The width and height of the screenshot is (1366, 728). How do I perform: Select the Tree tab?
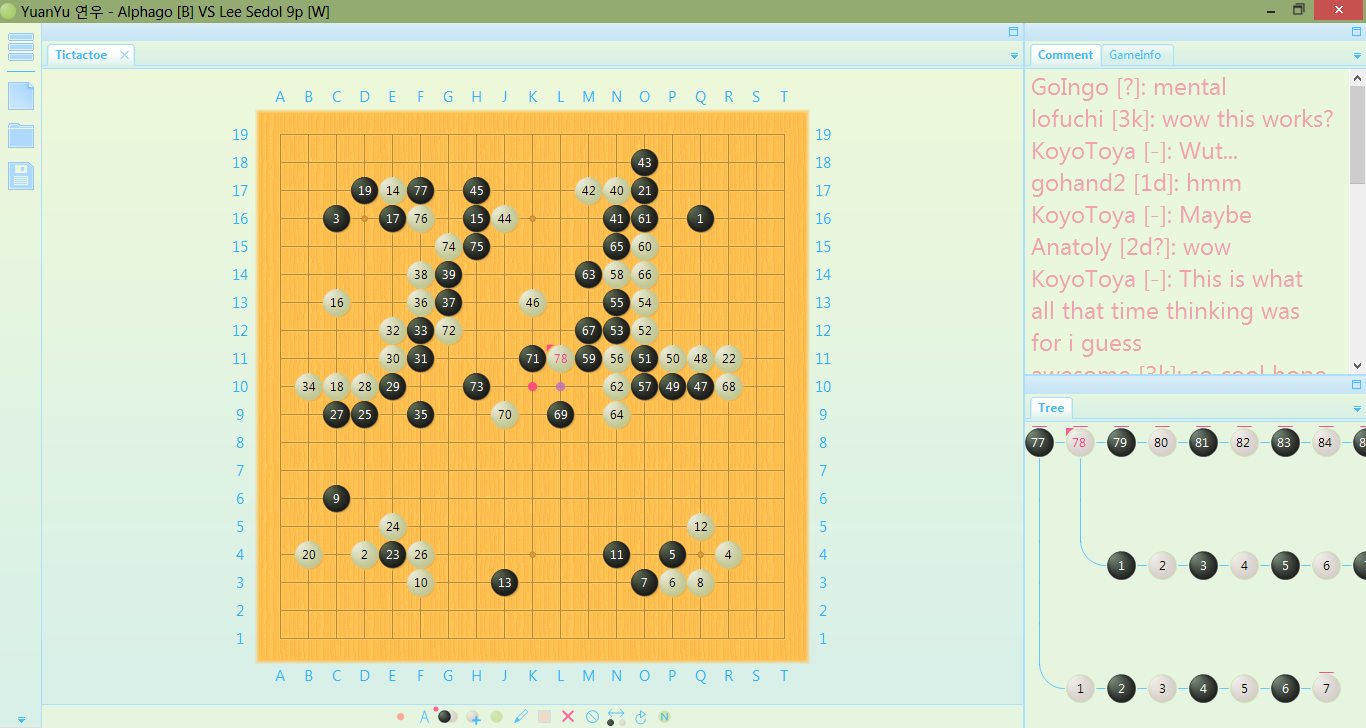pos(1051,408)
